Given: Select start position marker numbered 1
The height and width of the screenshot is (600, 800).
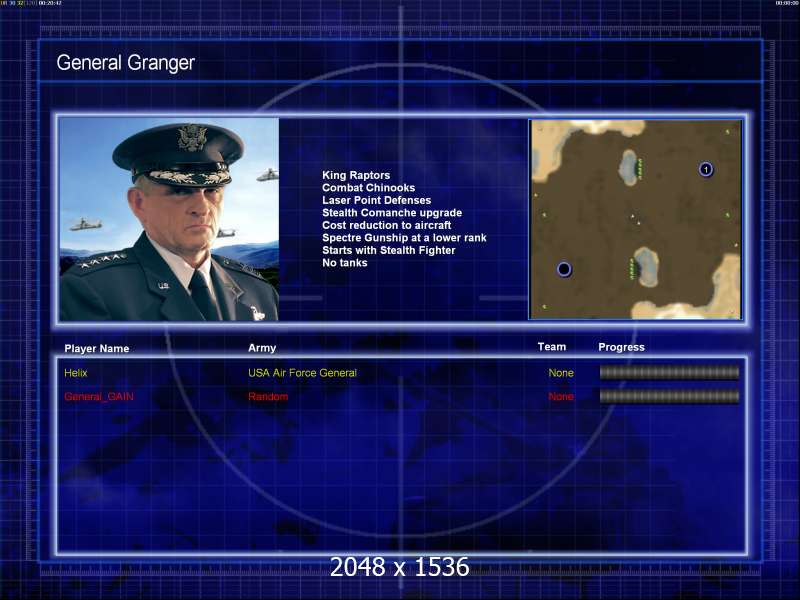Looking at the screenshot, I should point(706,169).
